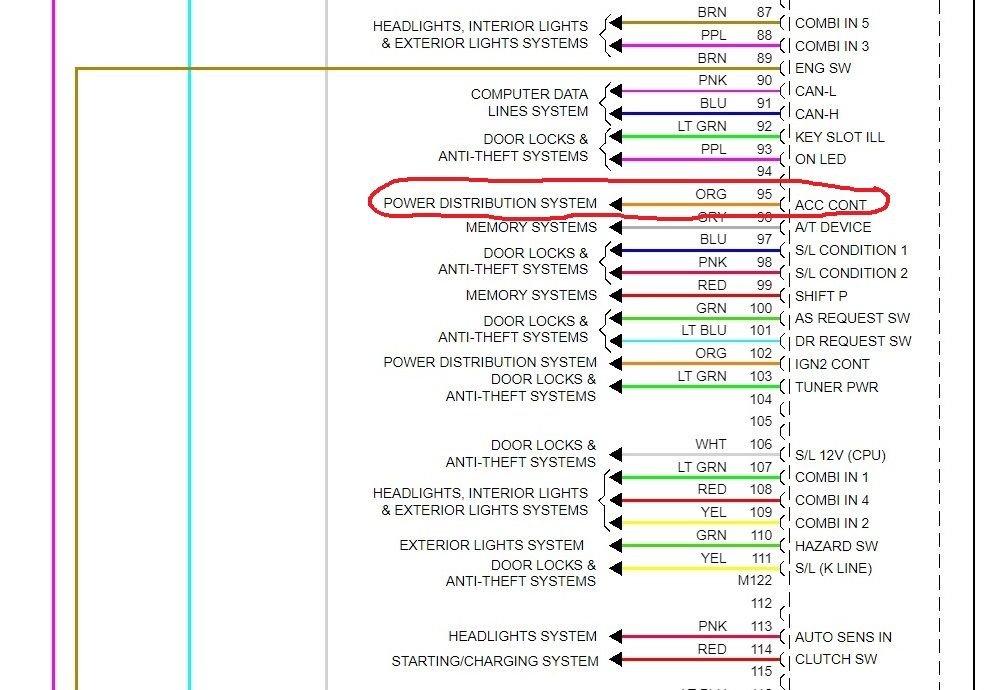
Task: Click the ON LED terminal label
Action: (x=820, y=159)
